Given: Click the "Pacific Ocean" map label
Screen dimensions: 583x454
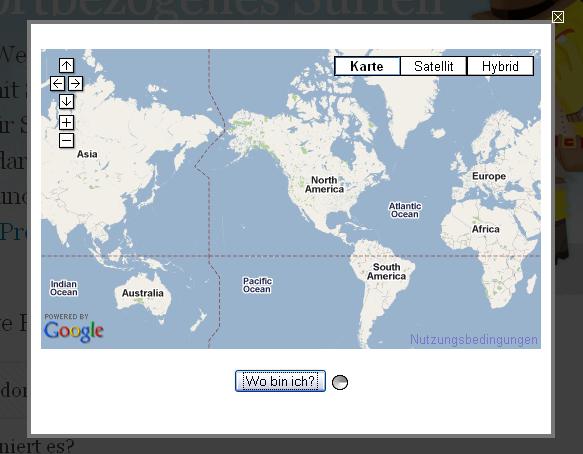Looking at the screenshot, I should pos(257,285).
